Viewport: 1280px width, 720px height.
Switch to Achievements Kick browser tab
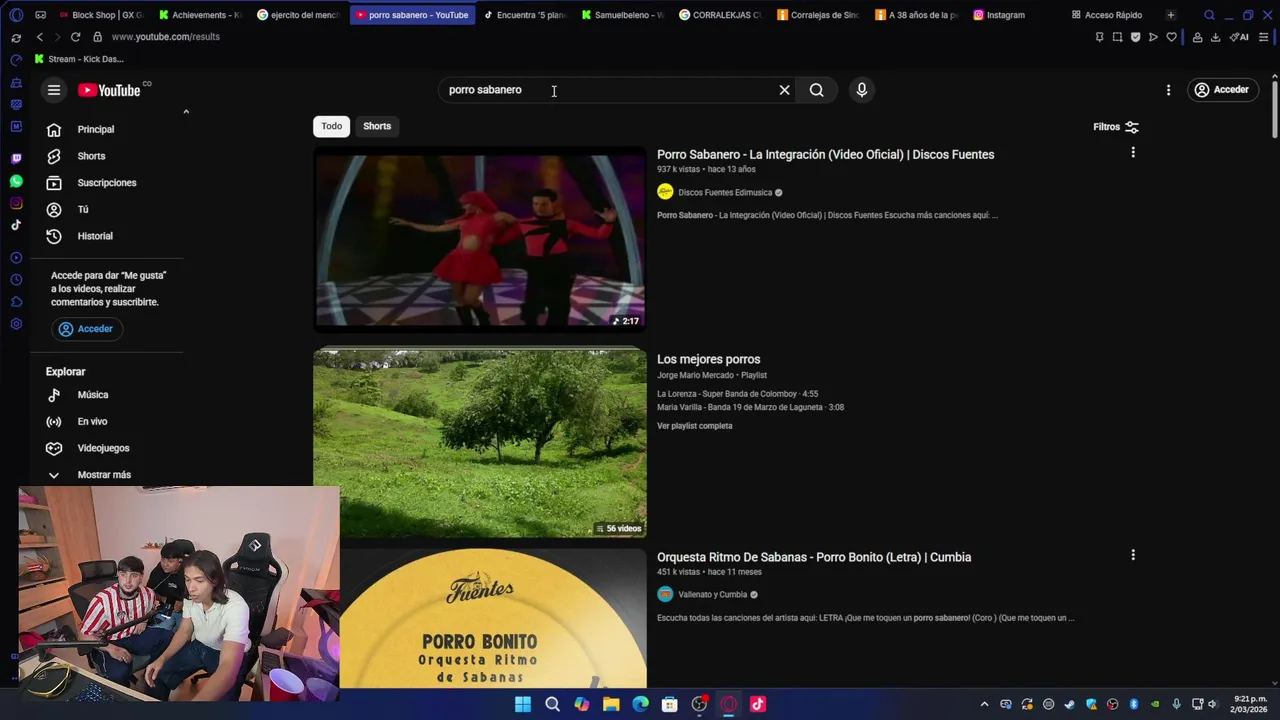click(x=200, y=15)
